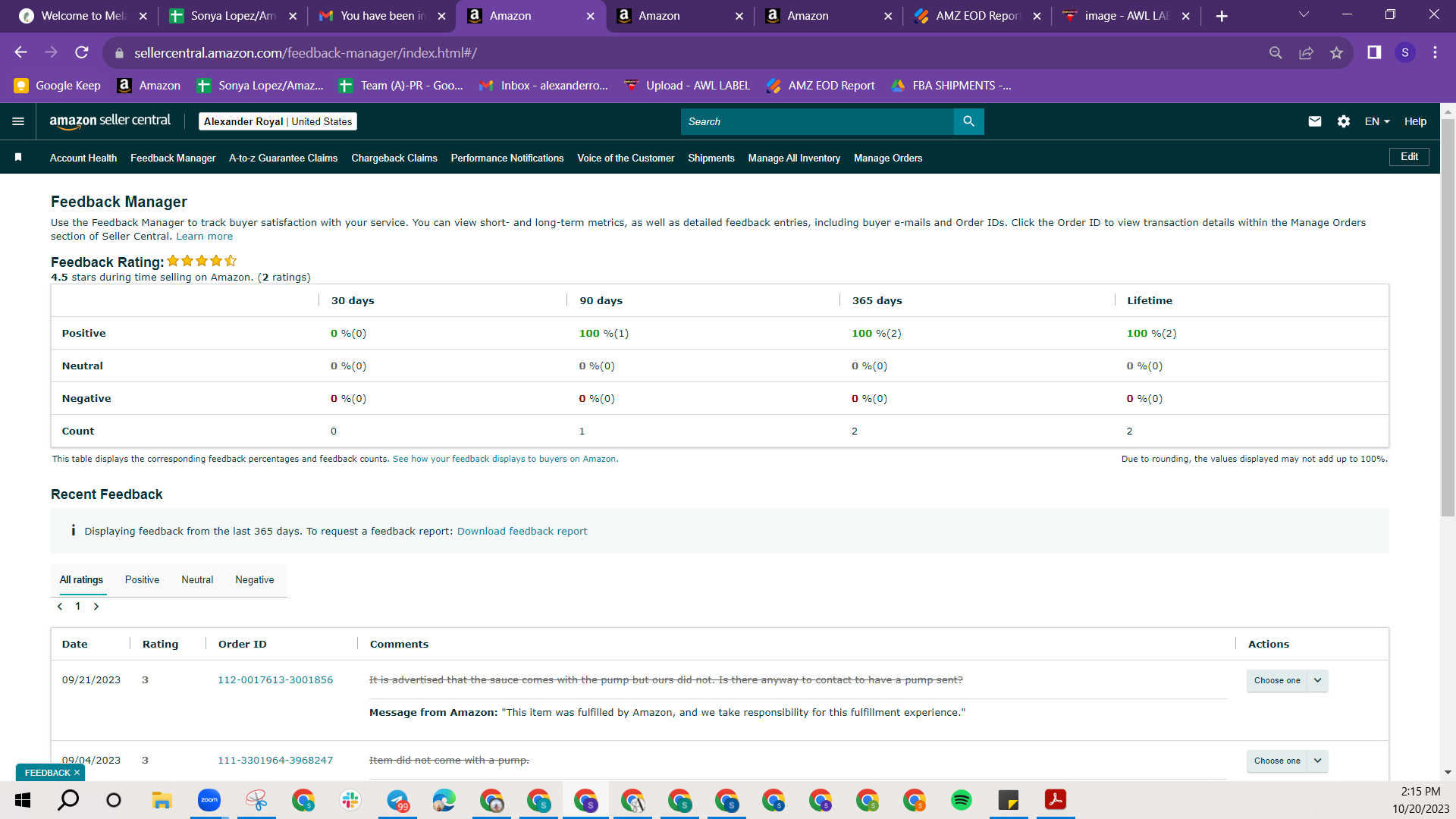Open the buyer messages envelope icon
Image resolution: width=1456 pixels, height=819 pixels.
pyautogui.click(x=1315, y=121)
